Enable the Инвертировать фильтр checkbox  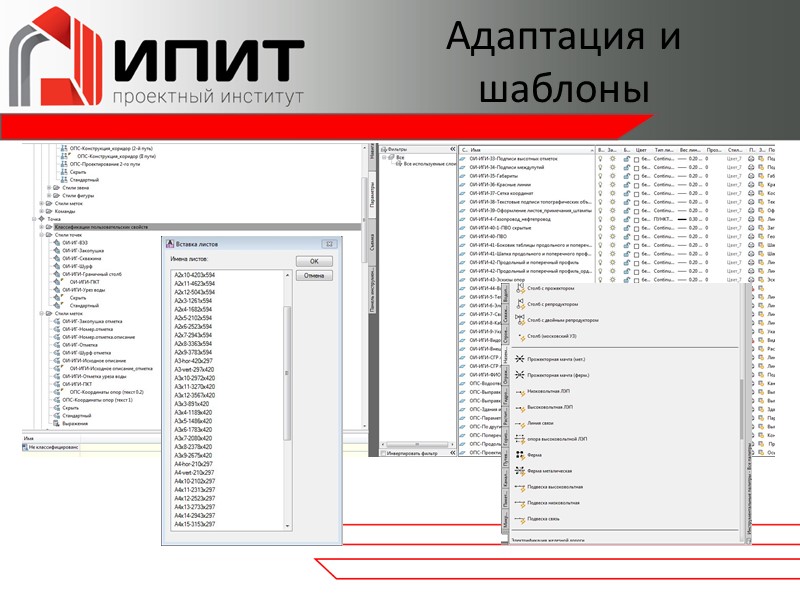(384, 453)
